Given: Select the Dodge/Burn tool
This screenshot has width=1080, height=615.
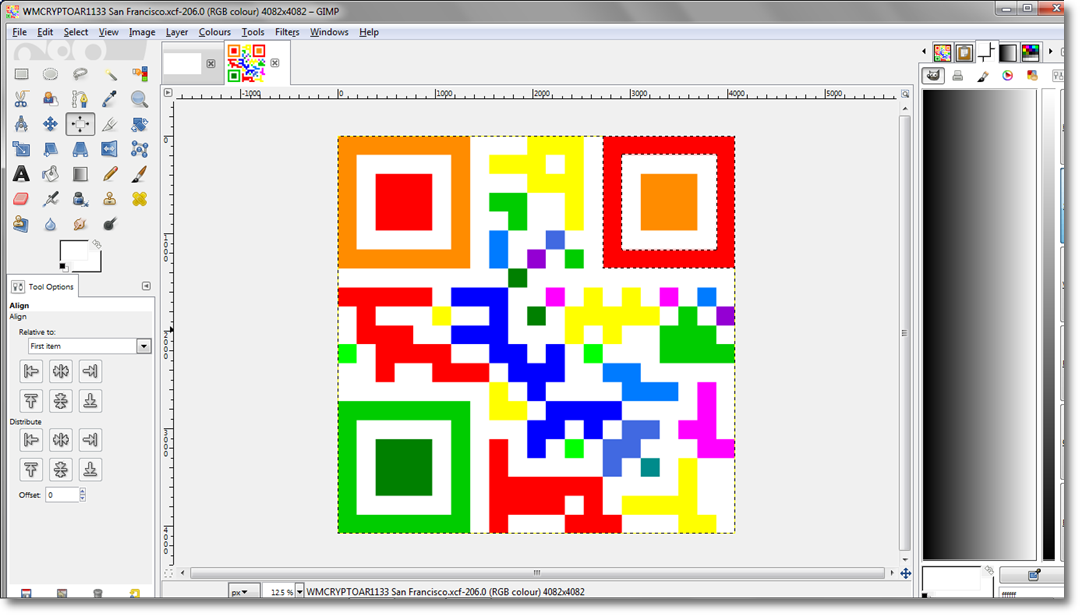Looking at the screenshot, I should coord(110,224).
